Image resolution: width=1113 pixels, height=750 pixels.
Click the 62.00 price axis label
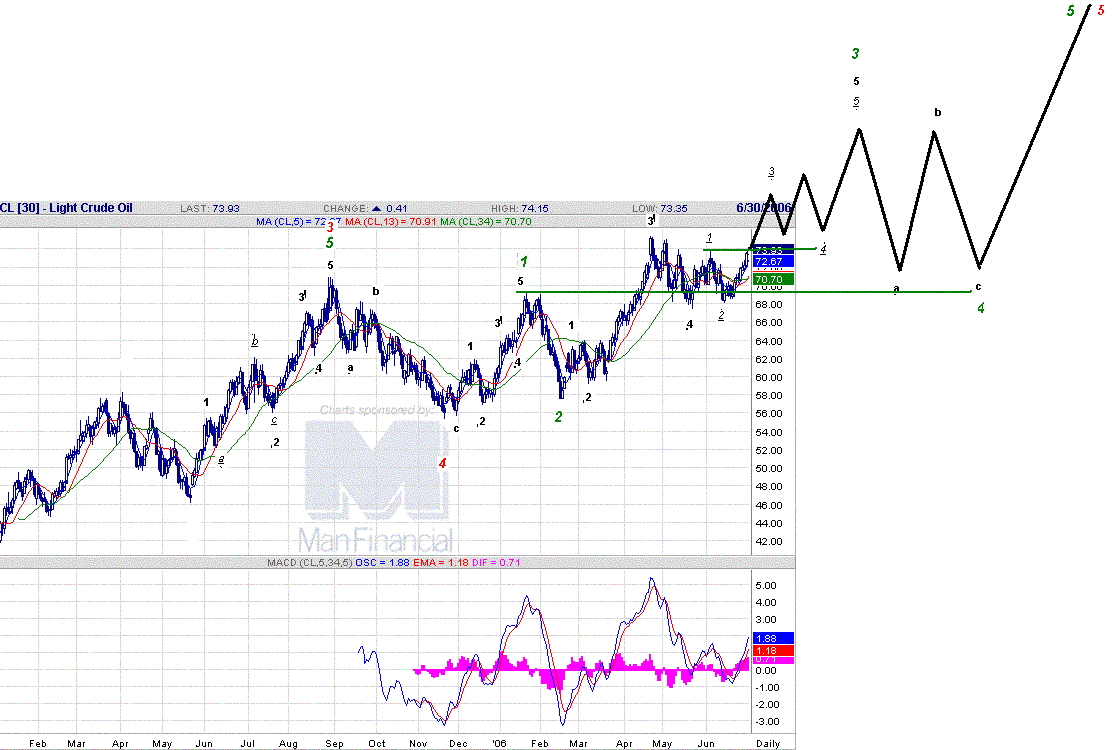click(768, 360)
